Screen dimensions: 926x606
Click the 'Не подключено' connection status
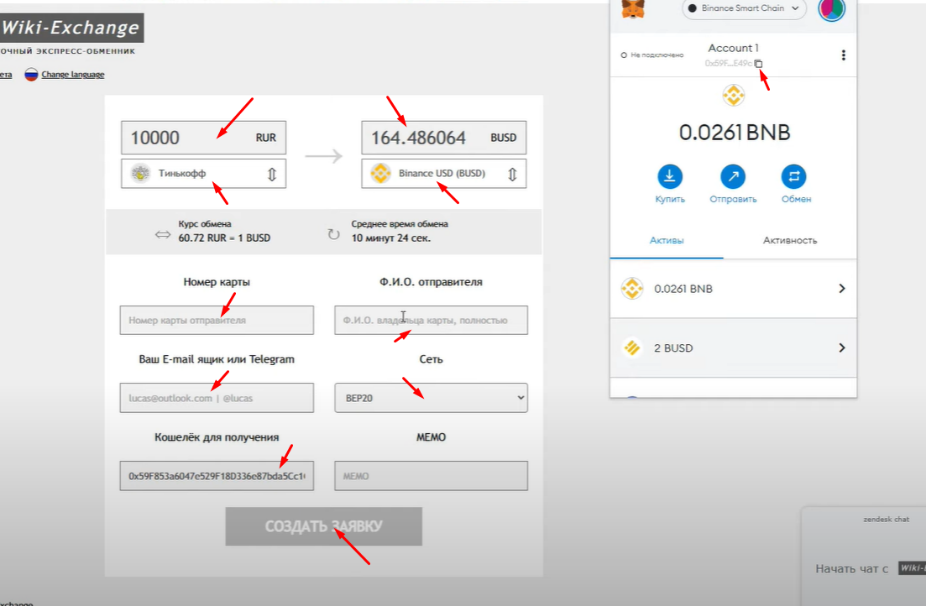pos(652,55)
